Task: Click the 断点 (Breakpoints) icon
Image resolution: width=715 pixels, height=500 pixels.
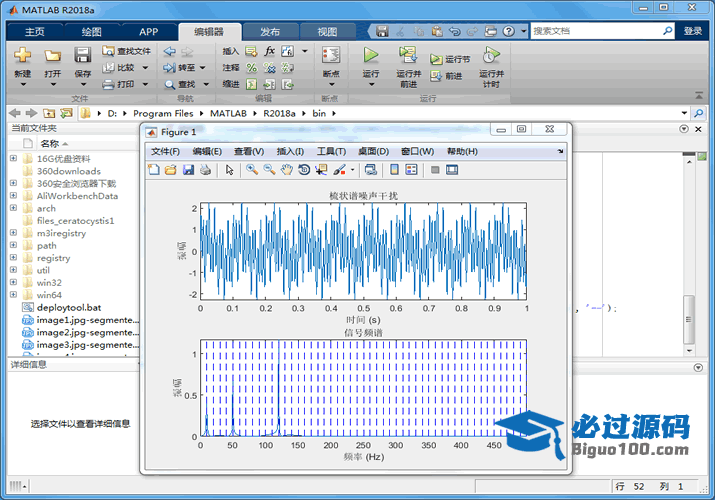Action: pyautogui.click(x=331, y=56)
